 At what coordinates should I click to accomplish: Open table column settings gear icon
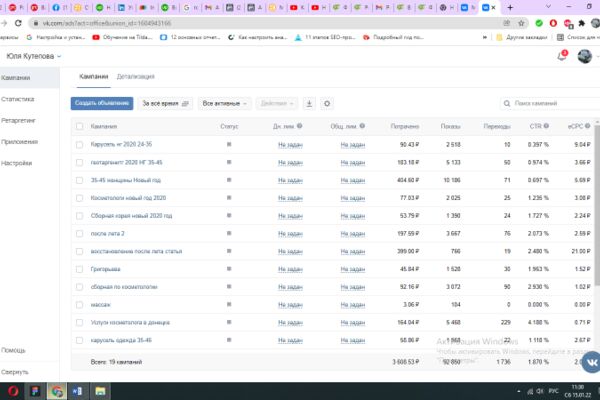[x=327, y=103]
